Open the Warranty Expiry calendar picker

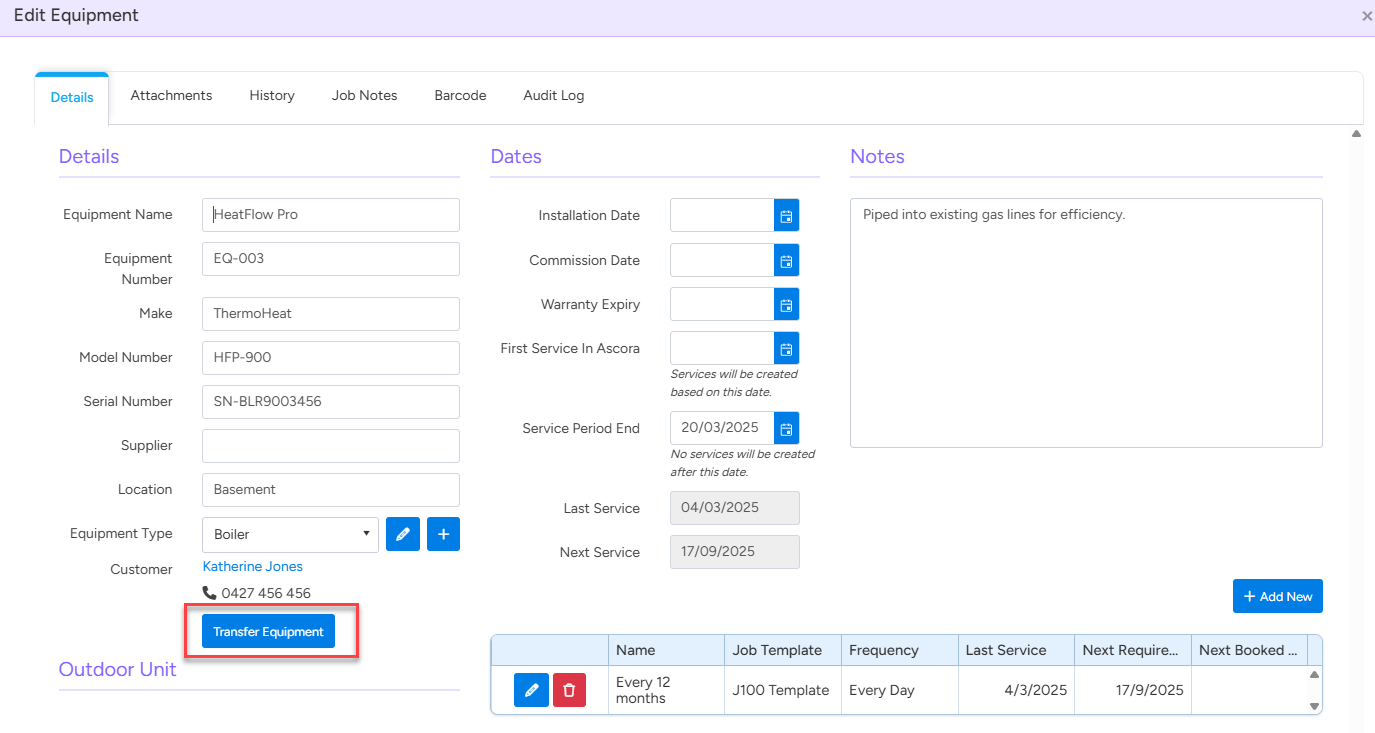pos(786,304)
